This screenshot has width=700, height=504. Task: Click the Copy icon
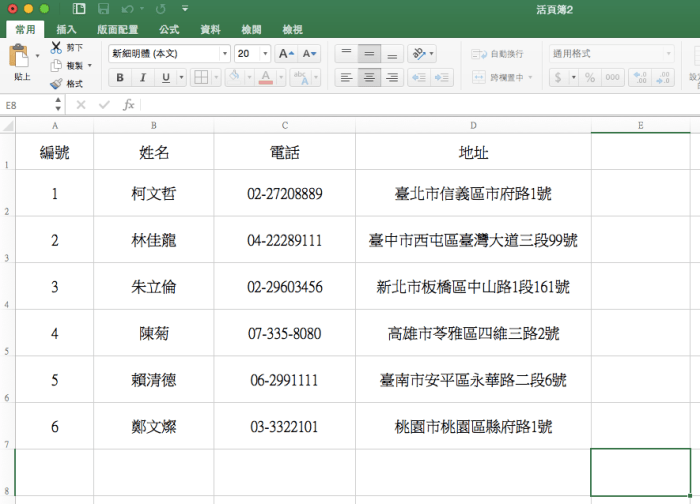(56, 66)
